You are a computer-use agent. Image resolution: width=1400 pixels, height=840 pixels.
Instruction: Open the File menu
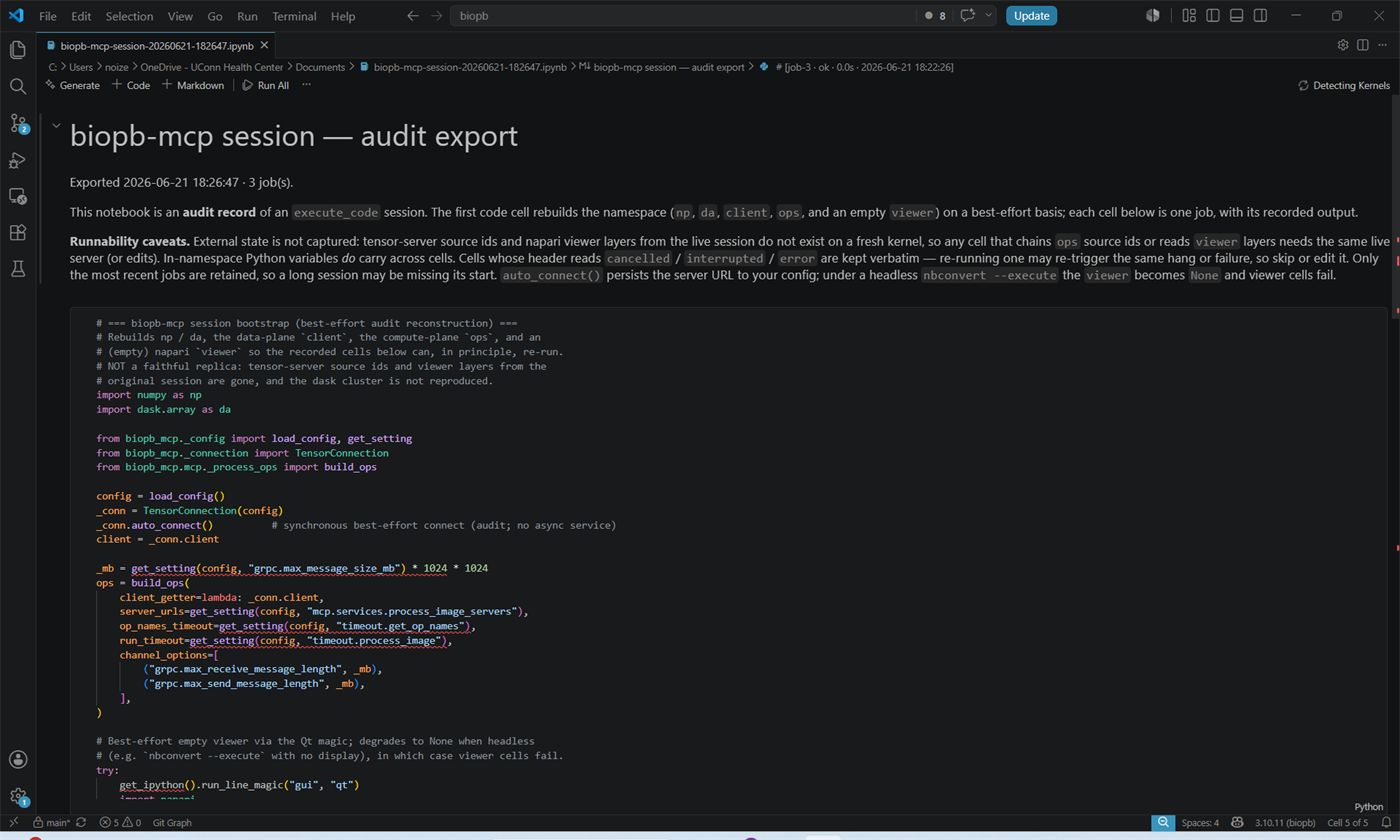[x=47, y=16]
